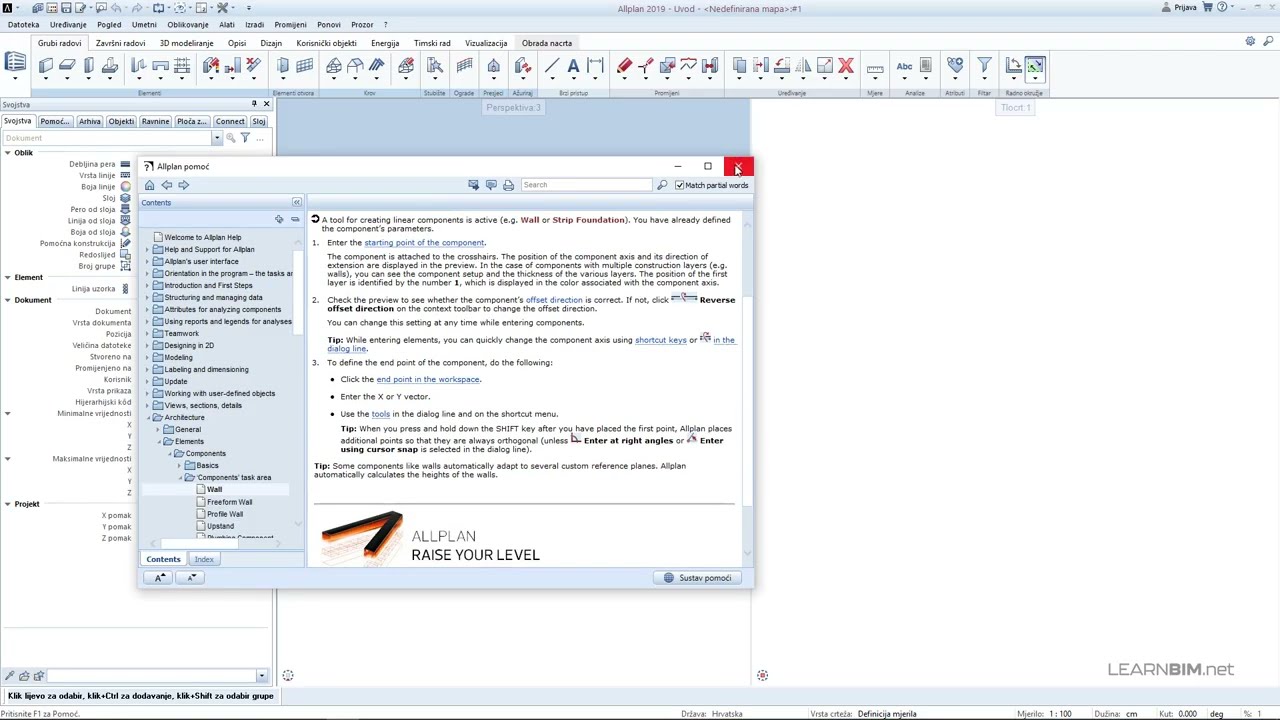The height and width of the screenshot is (720, 1280).
Task: Switch to the Završni radovi ribbon tab
Action: pos(120,43)
